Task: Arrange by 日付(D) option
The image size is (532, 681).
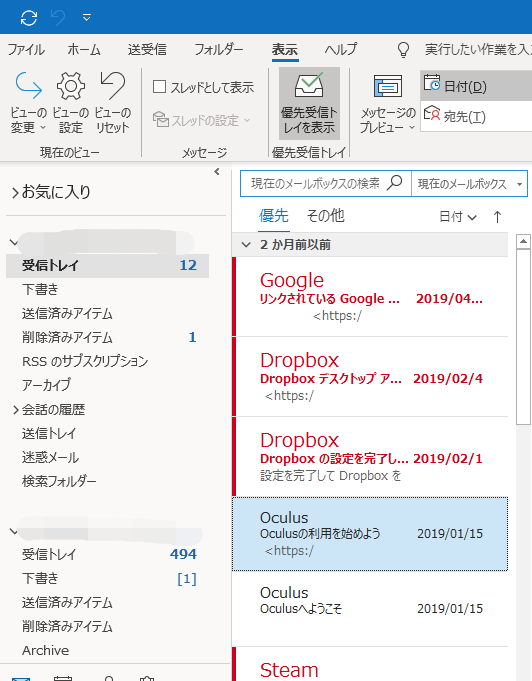Action: pyautogui.click(x=476, y=86)
